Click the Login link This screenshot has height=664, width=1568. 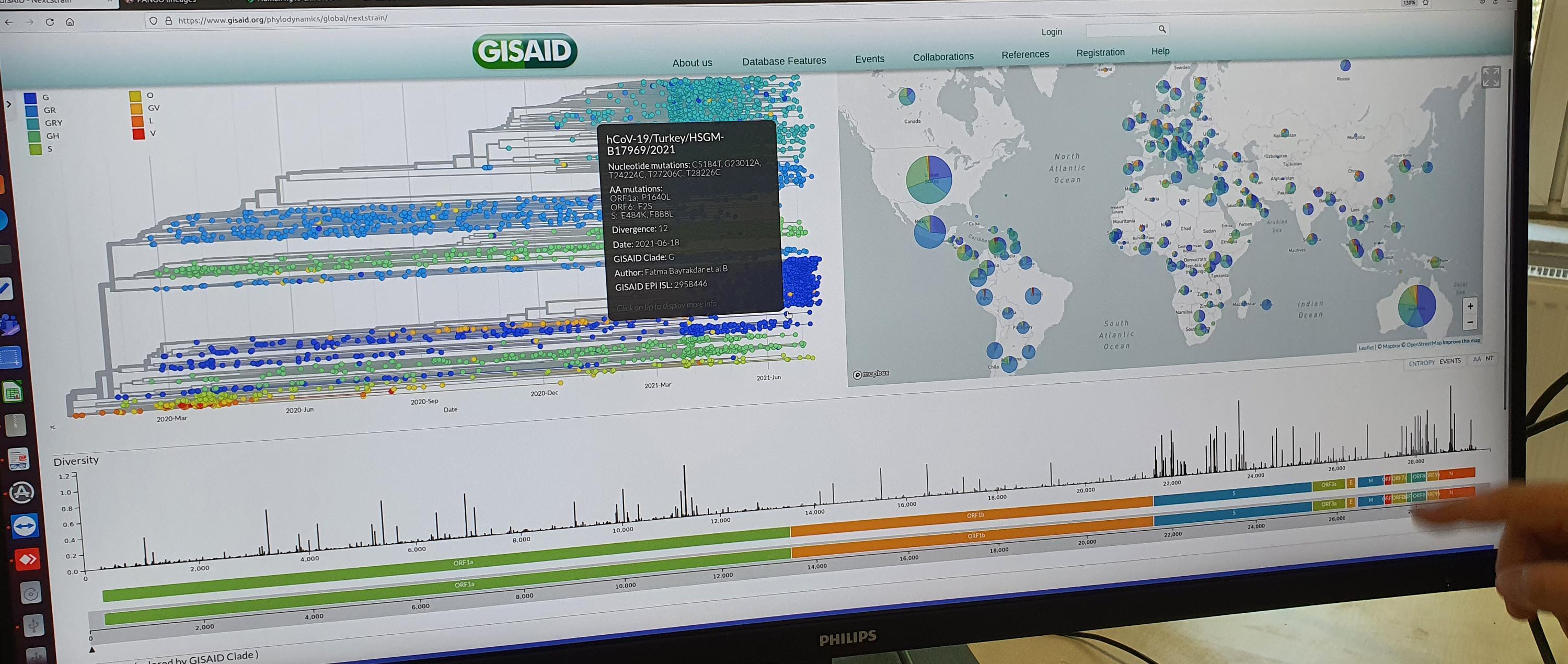[1051, 32]
